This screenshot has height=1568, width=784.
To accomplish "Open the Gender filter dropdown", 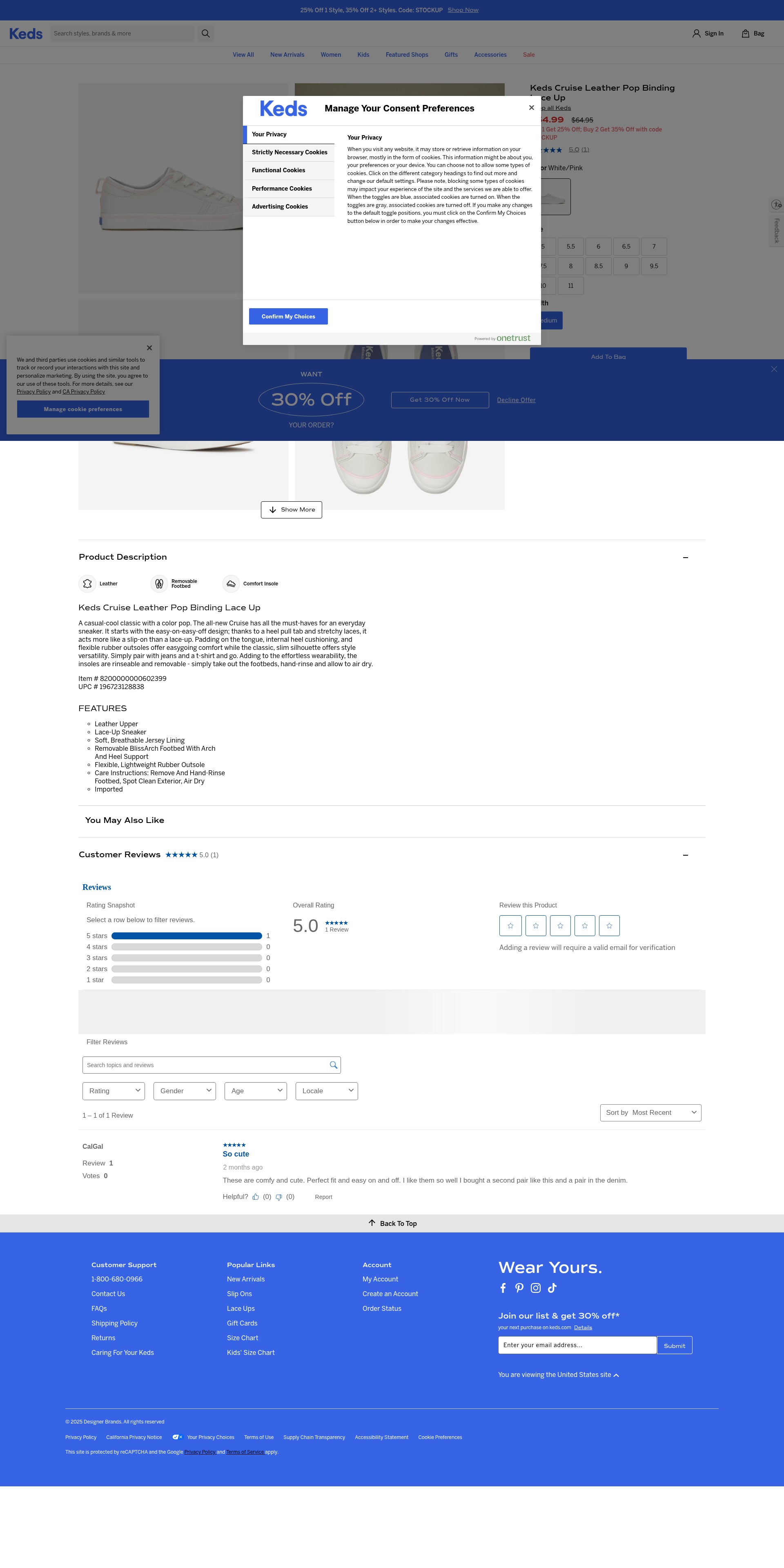I will tap(185, 1091).
